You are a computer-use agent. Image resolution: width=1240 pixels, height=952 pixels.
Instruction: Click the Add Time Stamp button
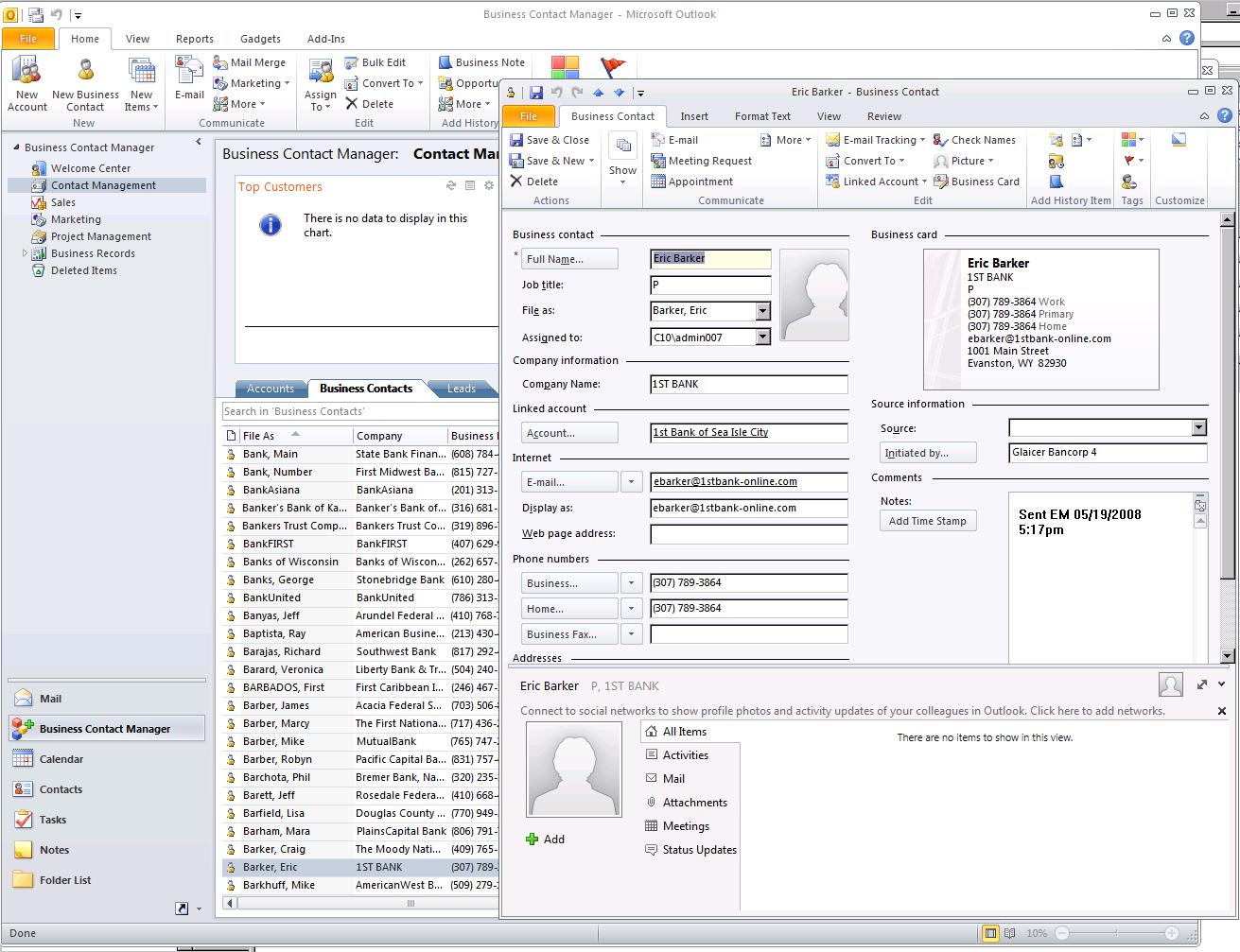click(x=927, y=521)
